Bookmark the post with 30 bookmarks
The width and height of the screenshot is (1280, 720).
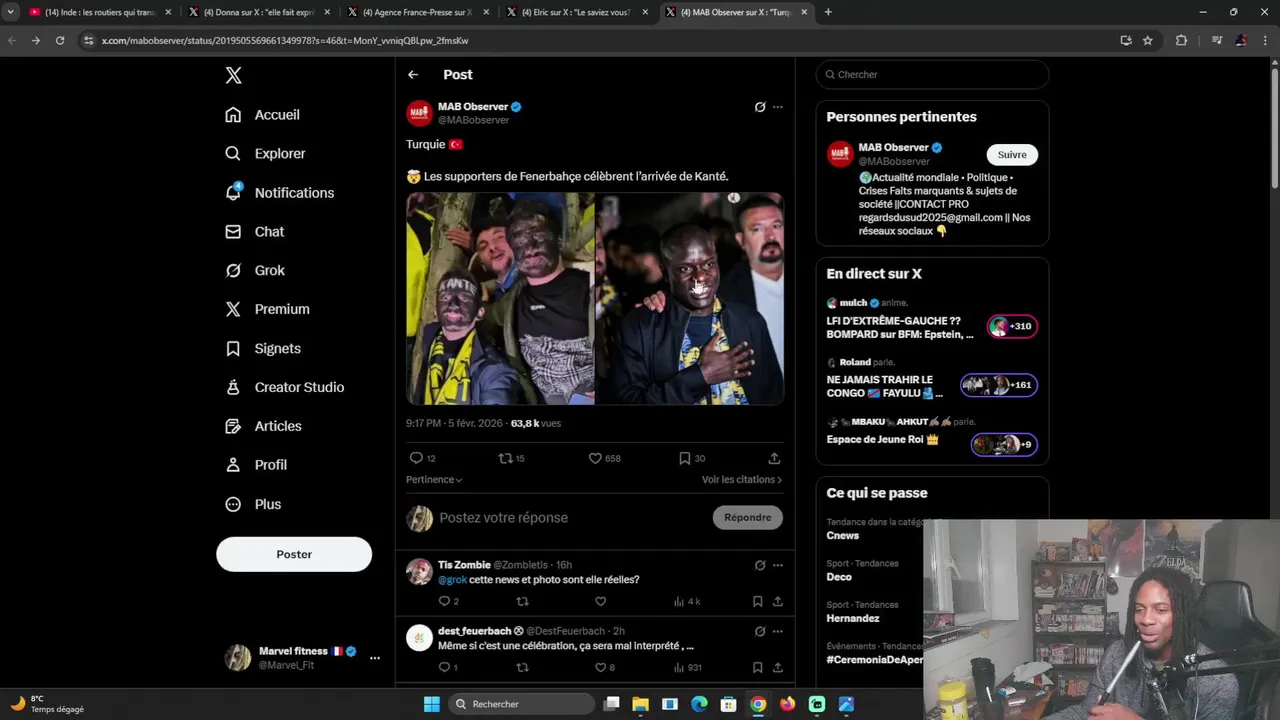click(x=685, y=458)
